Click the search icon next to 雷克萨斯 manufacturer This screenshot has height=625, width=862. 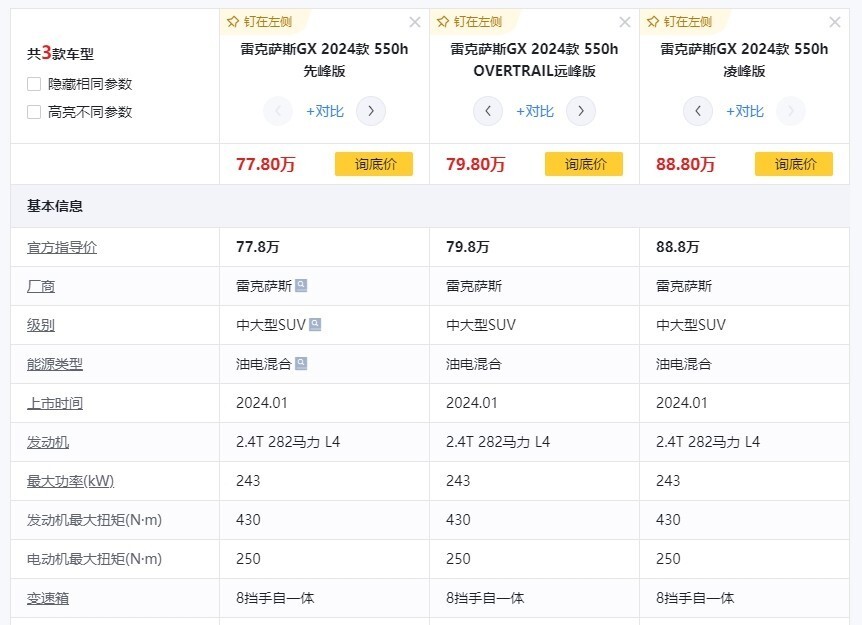301,286
